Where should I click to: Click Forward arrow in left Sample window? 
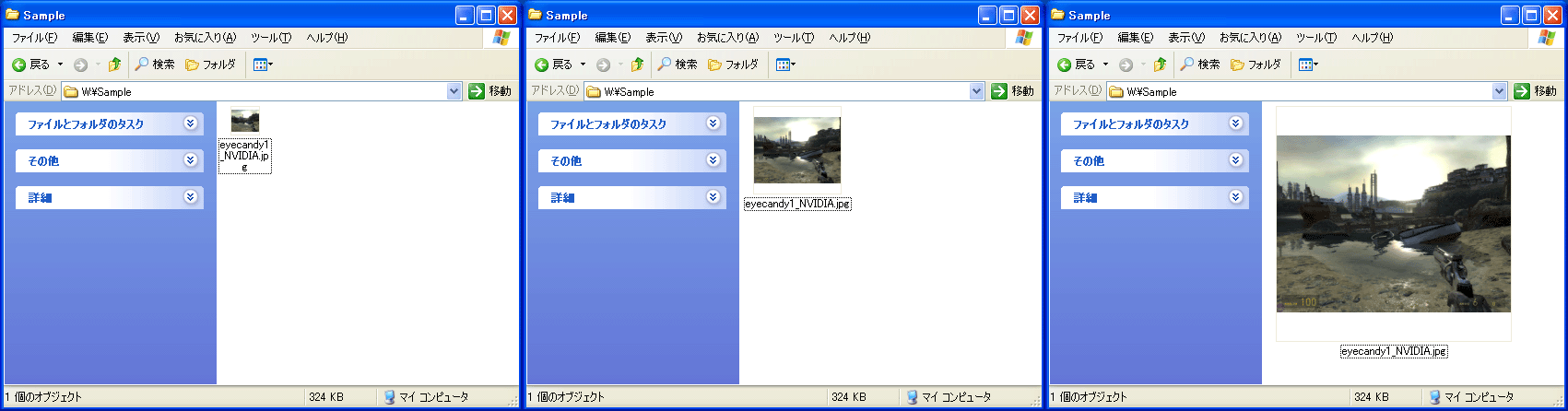[x=80, y=65]
